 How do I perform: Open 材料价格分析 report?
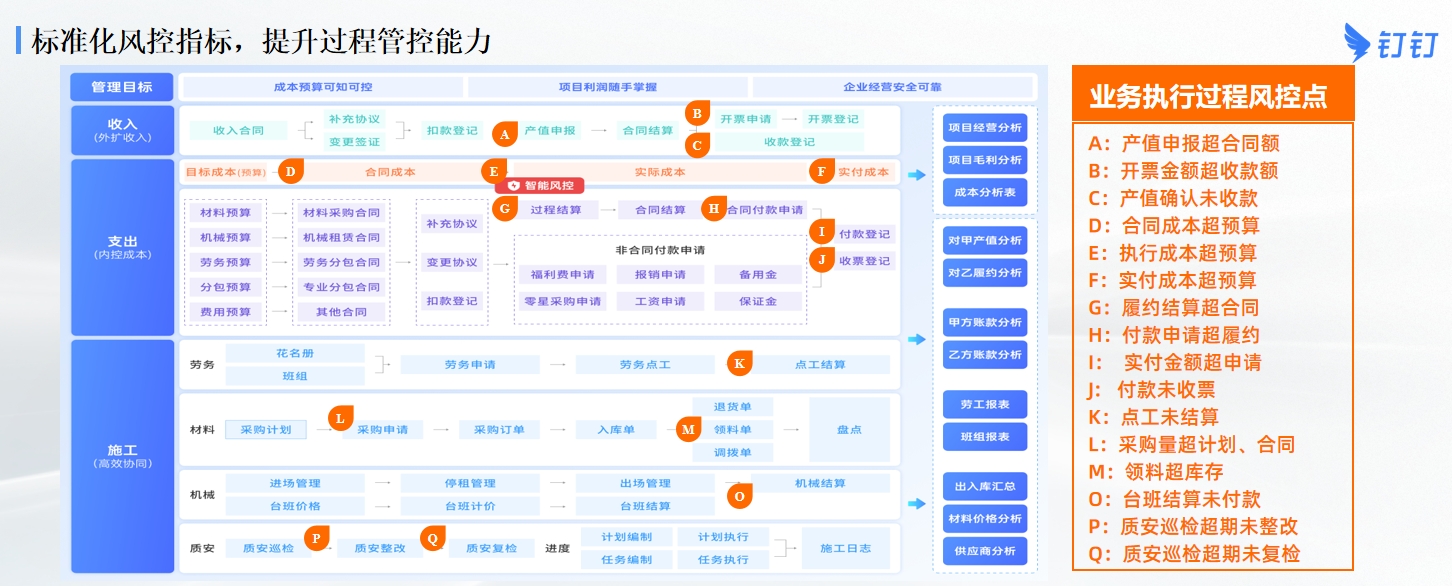(x=985, y=518)
